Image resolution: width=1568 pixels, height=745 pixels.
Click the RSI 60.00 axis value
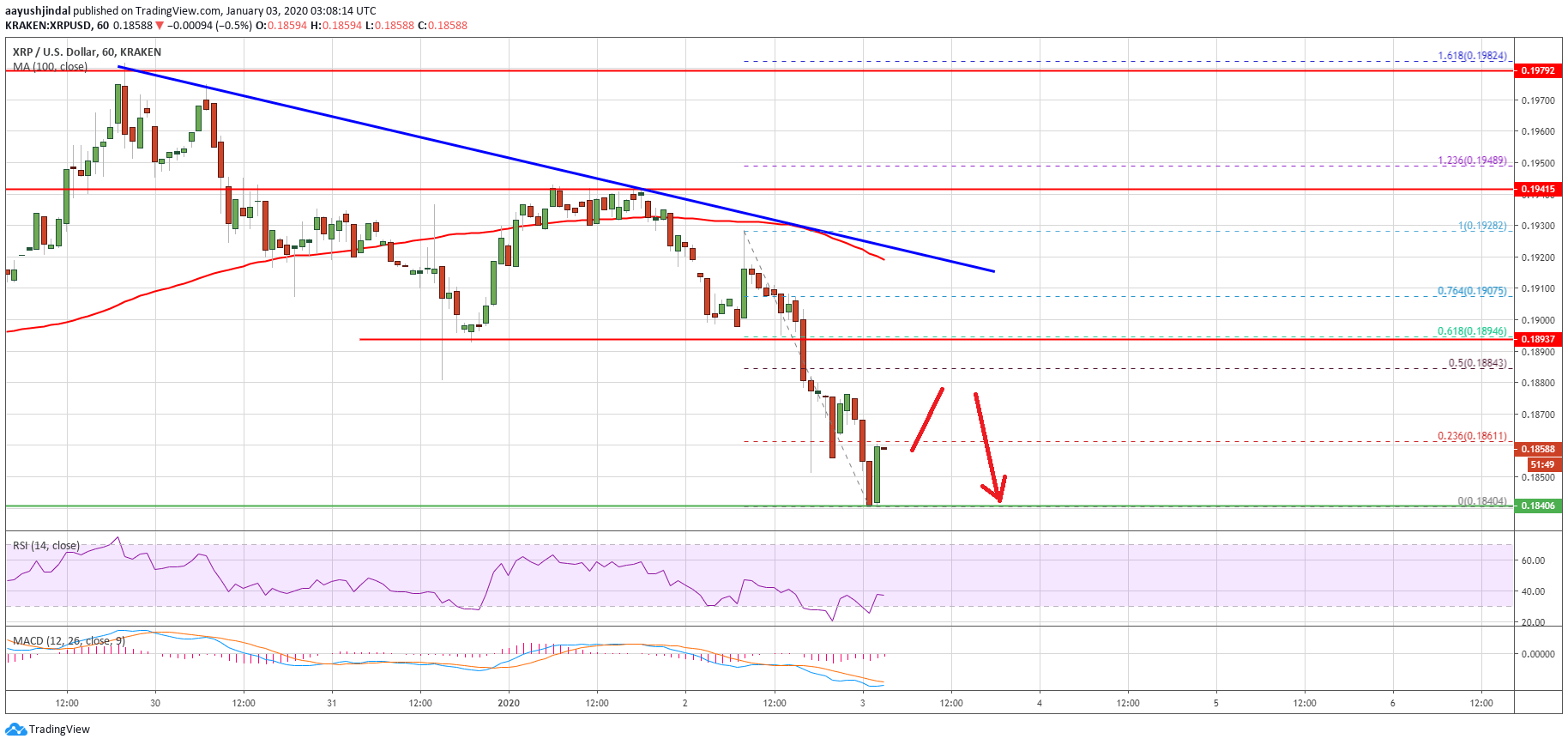pos(1533,560)
